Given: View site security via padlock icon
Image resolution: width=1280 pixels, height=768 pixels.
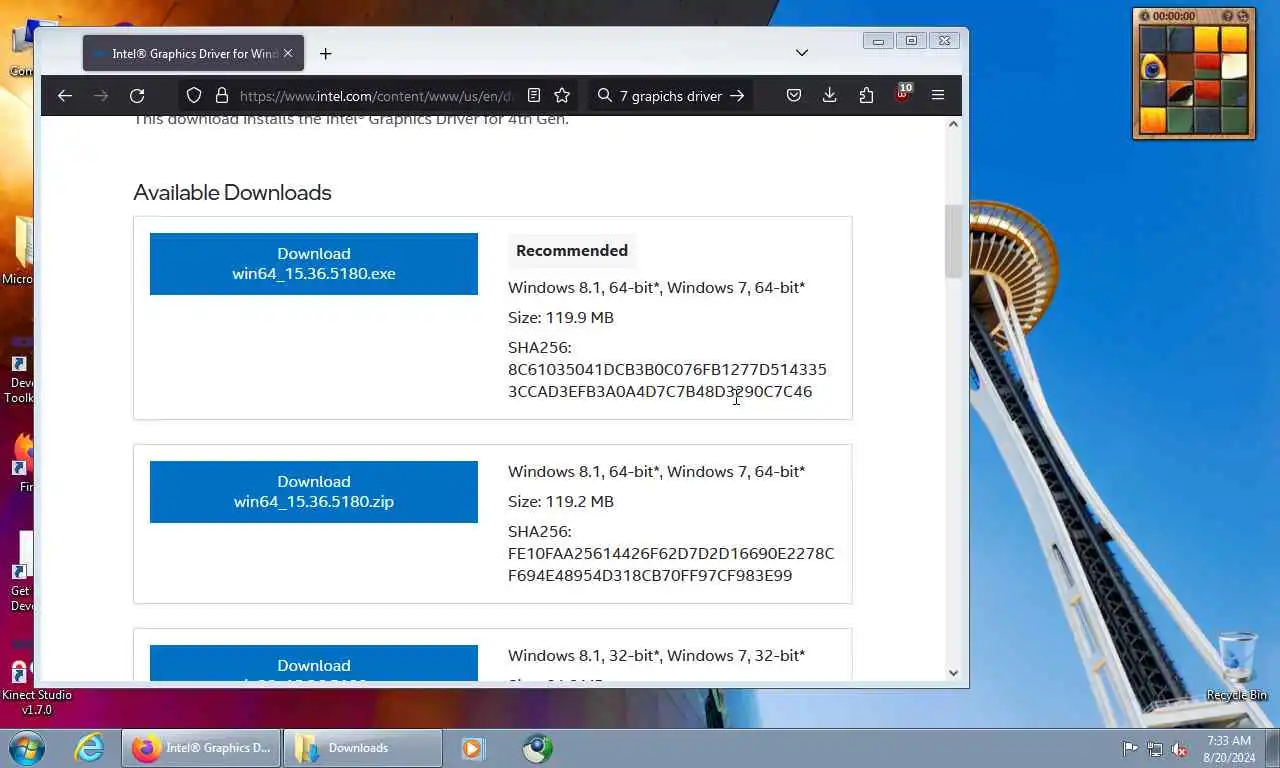Looking at the screenshot, I should (221, 96).
